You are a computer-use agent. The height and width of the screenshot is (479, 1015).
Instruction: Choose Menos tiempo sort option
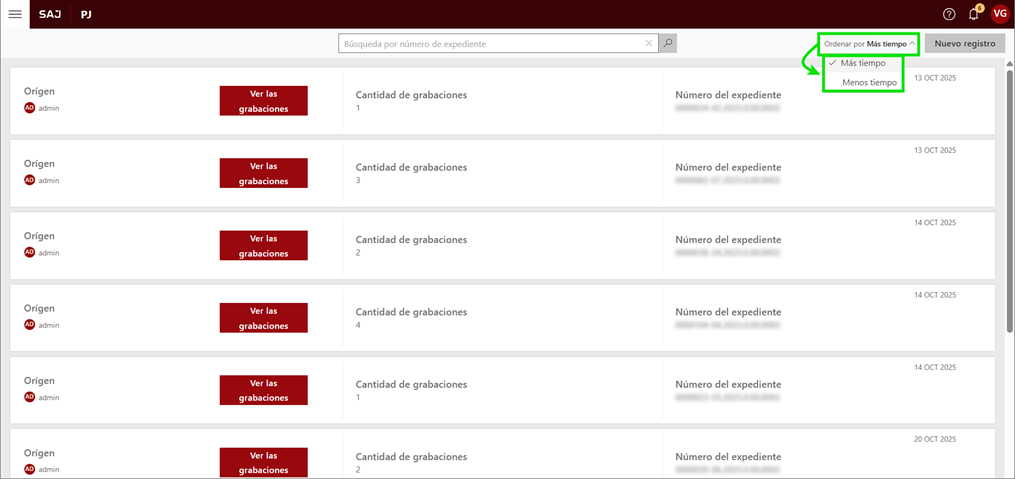pos(869,82)
